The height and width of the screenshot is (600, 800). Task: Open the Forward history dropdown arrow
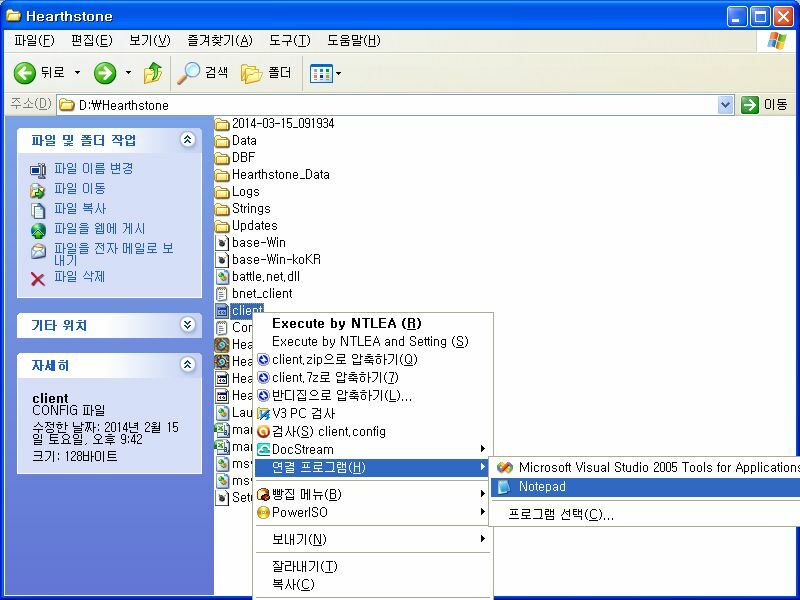[x=129, y=73]
